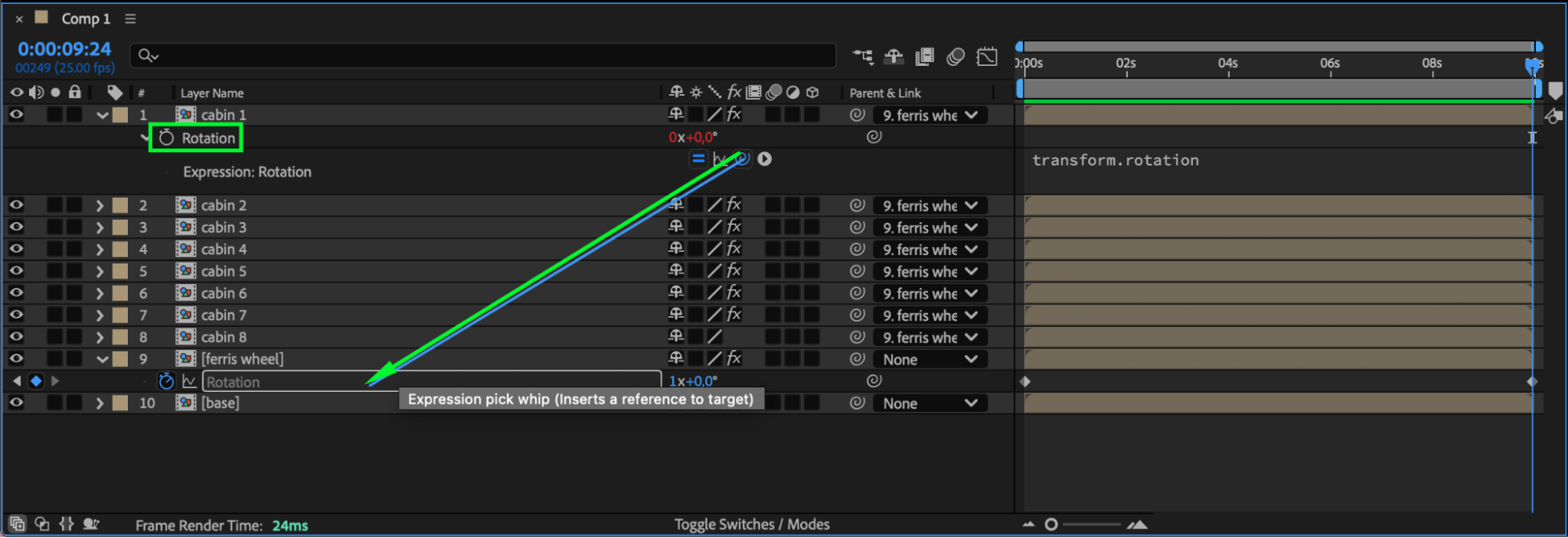Screen dimensions: 1568x538
Task: Click ferris wheel rotation value 1x+0,0°
Action: click(693, 381)
